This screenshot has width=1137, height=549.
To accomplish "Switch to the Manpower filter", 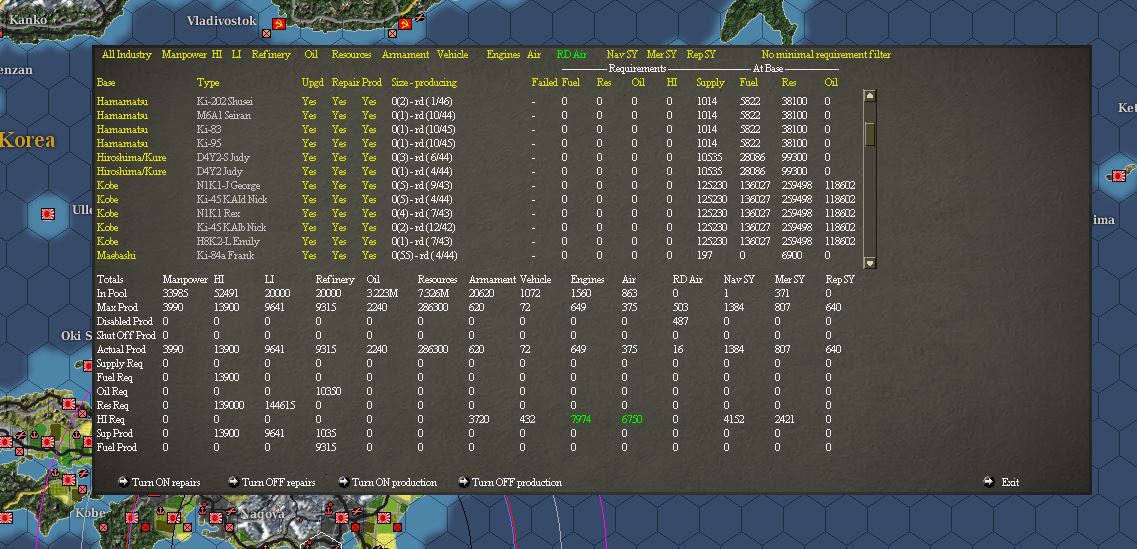I will coord(184,54).
